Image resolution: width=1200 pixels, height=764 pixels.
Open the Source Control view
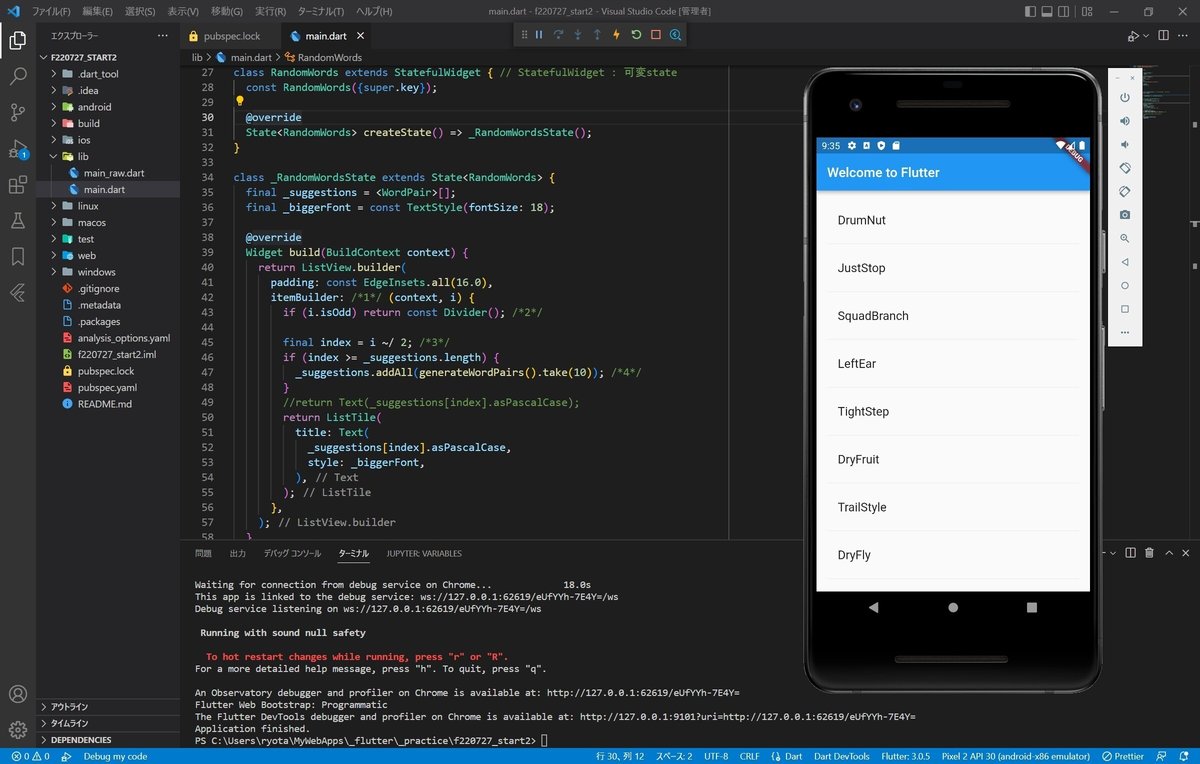pyautogui.click(x=18, y=112)
